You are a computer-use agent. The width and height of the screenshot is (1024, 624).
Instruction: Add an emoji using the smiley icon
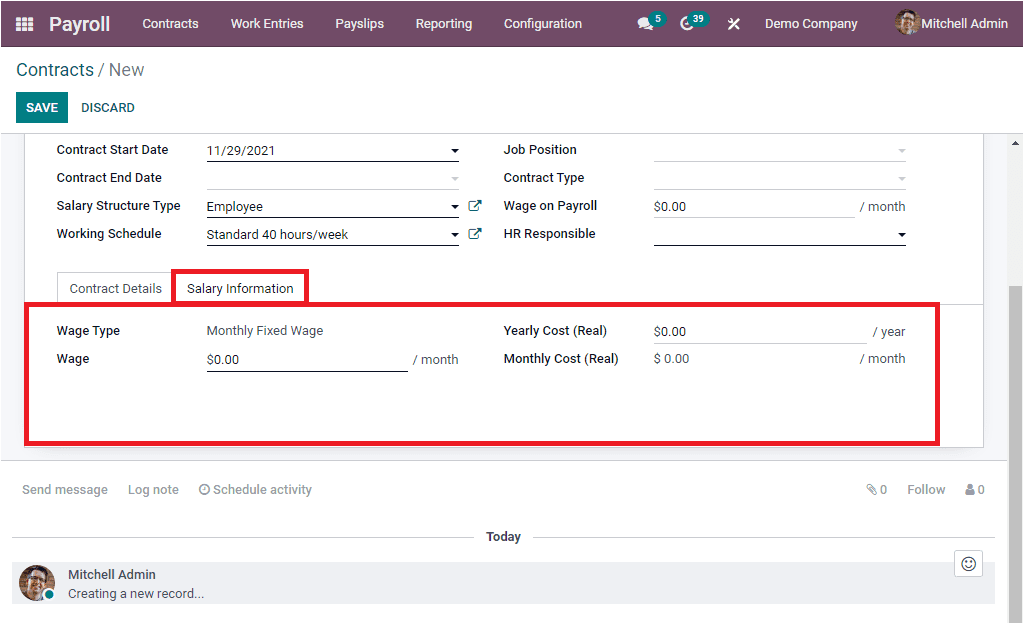pyautogui.click(x=967, y=563)
